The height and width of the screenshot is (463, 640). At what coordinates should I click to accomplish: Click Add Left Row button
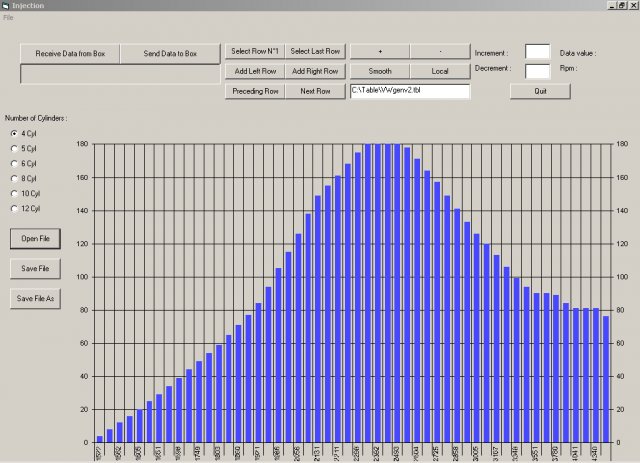tap(255, 71)
